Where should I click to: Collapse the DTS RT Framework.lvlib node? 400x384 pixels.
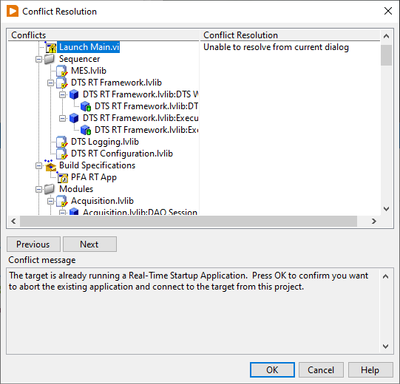point(51,83)
